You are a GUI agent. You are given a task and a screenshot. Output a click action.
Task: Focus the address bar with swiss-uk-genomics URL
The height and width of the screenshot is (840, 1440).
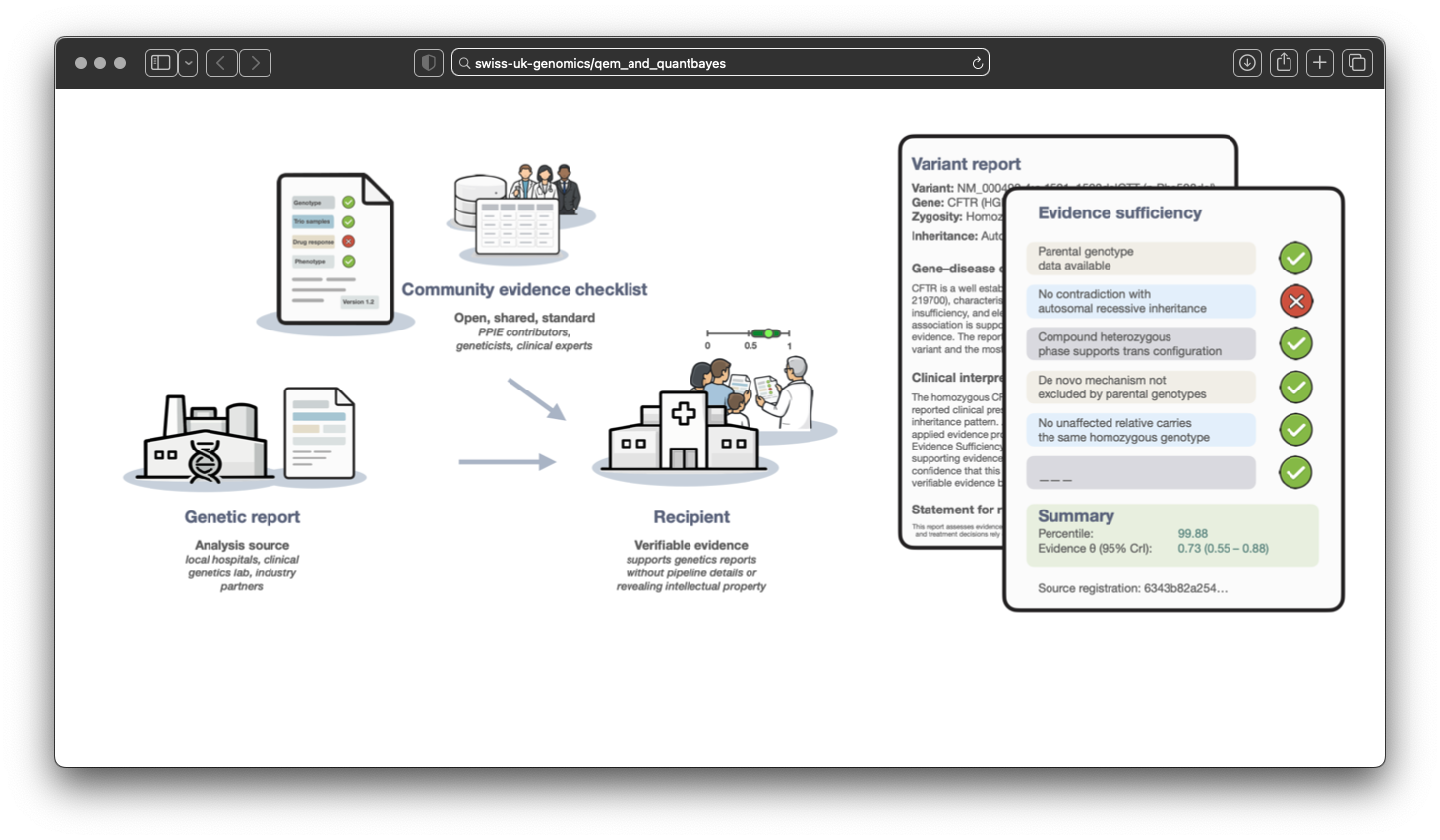tap(720, 63)
